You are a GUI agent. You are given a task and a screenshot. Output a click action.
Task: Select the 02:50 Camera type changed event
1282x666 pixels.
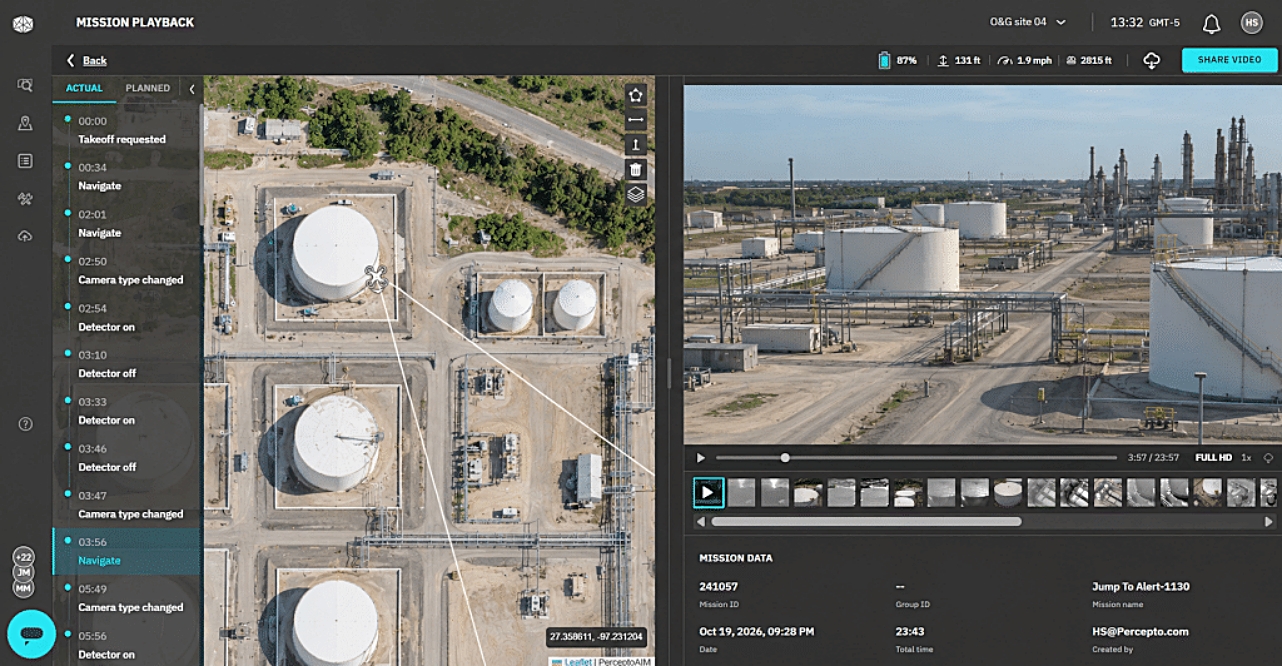pyautogui.click(x=128, y=271)
